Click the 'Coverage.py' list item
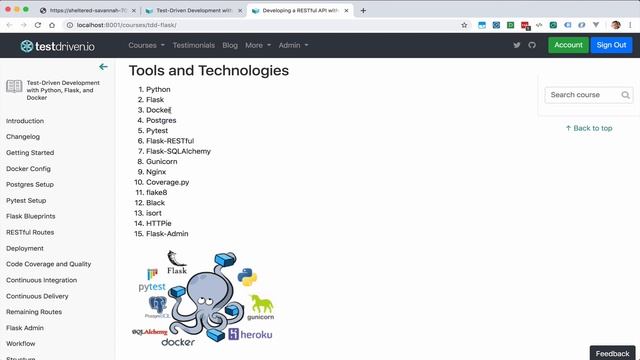Viewport: 640px width, 360px height. [168, 182]
